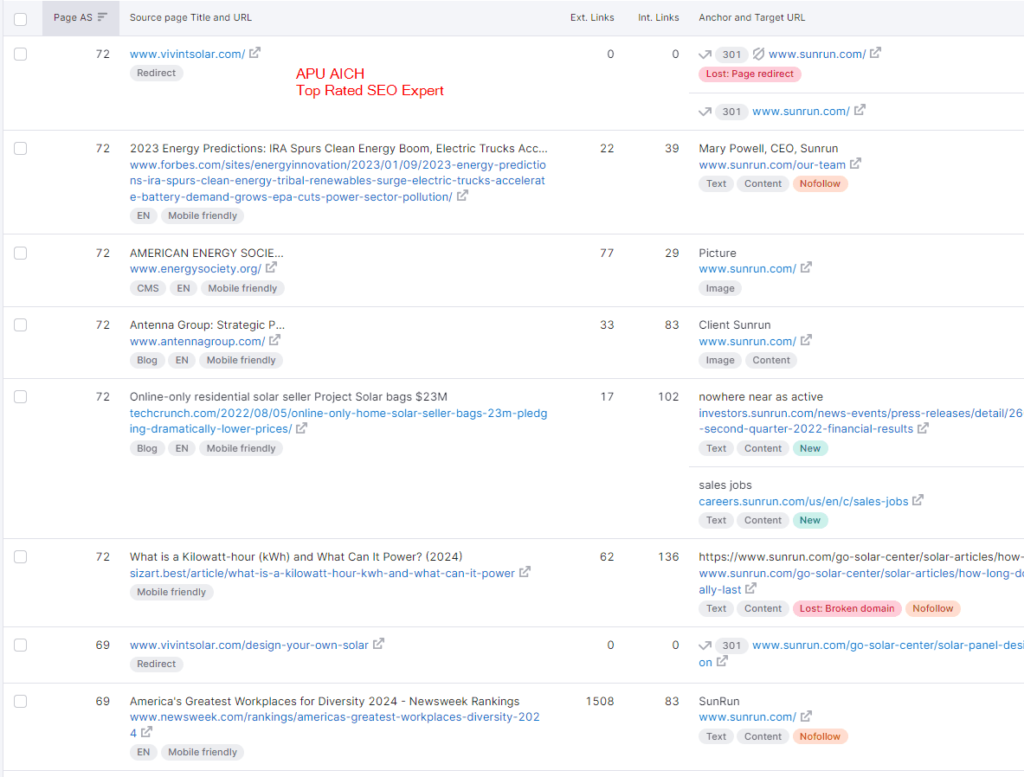Viewport: 1024px width, 777px height.
Task: Select the checkbox for the Forbes row
Action: pyautogui.click(x=20, y=148)
